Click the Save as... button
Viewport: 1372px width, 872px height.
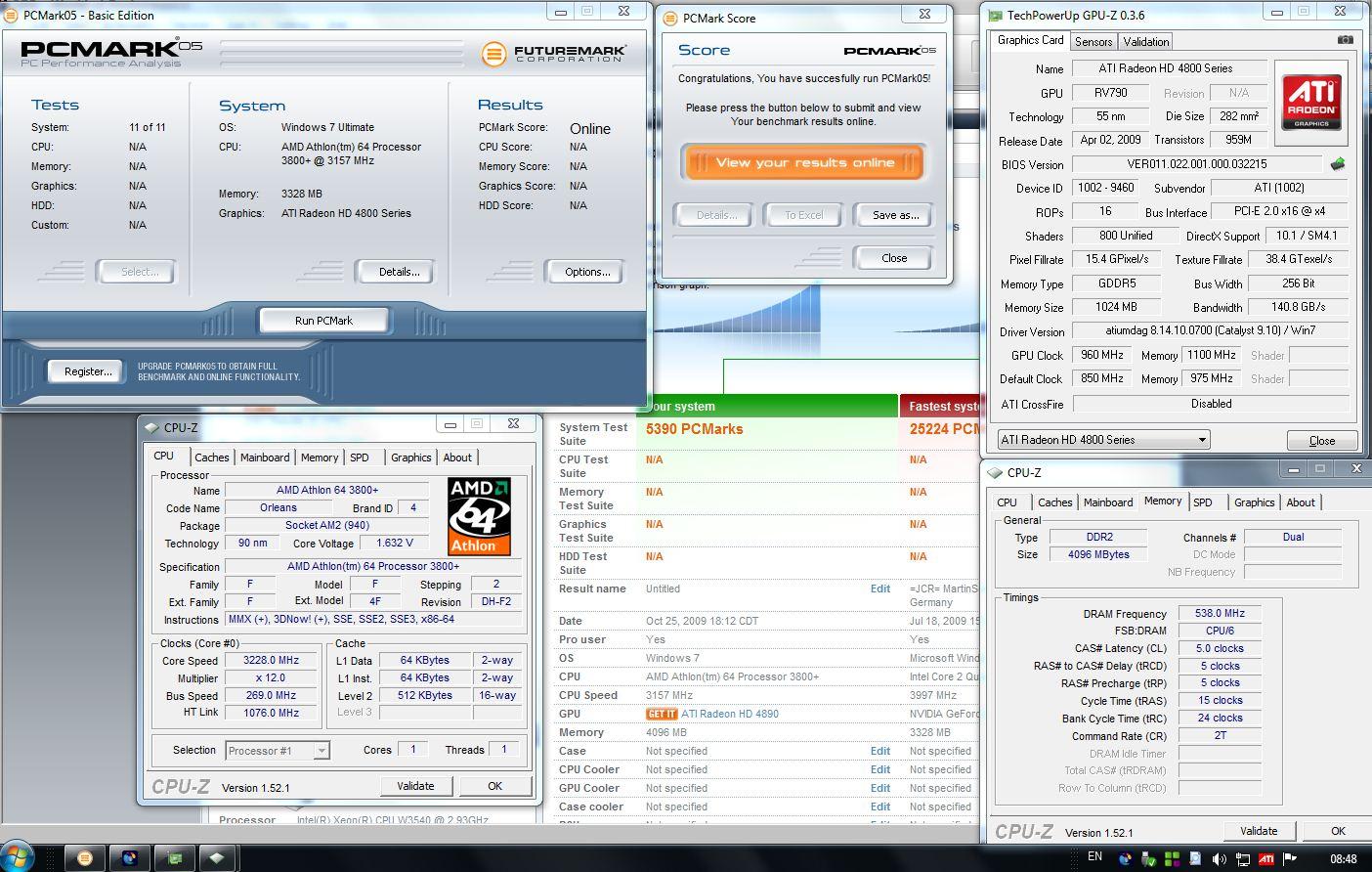895,215
